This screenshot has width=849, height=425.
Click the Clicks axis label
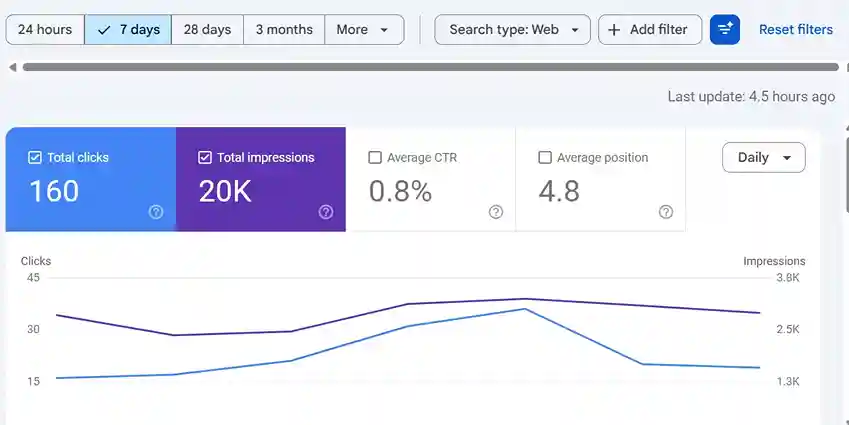(x=36, y=261)
